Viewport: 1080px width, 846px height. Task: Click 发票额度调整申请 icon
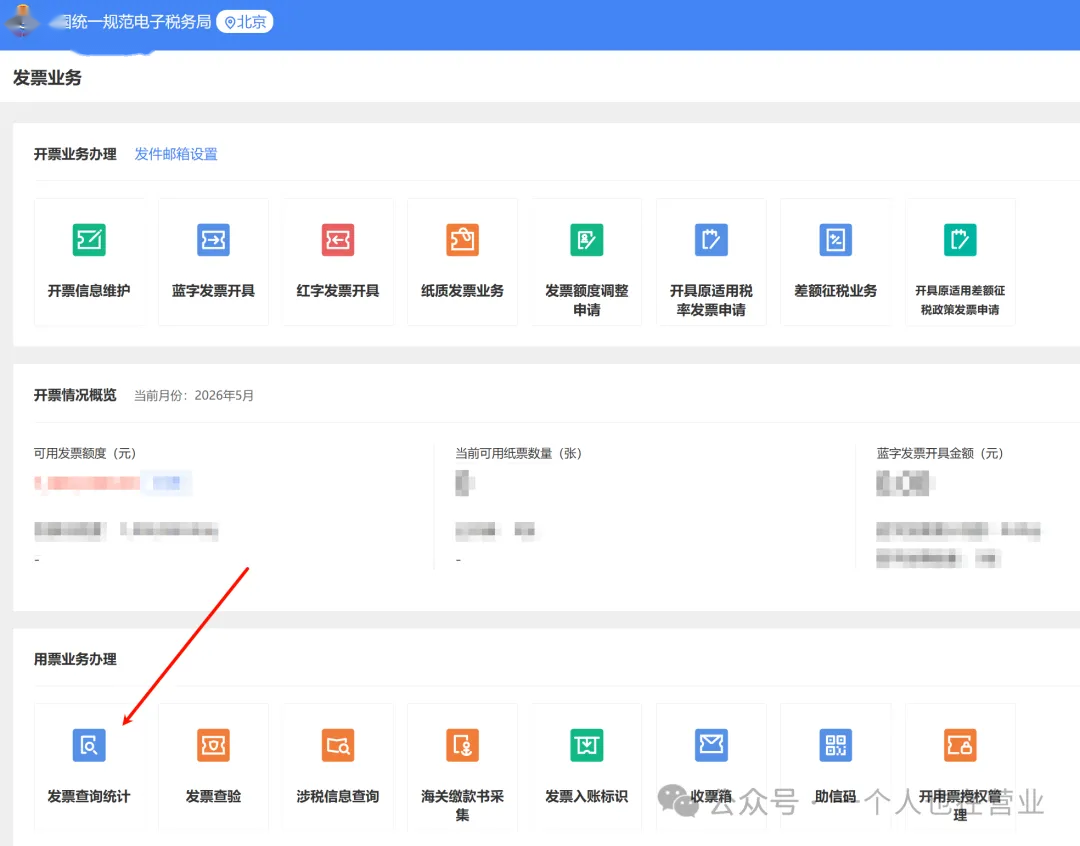[587, 240]
